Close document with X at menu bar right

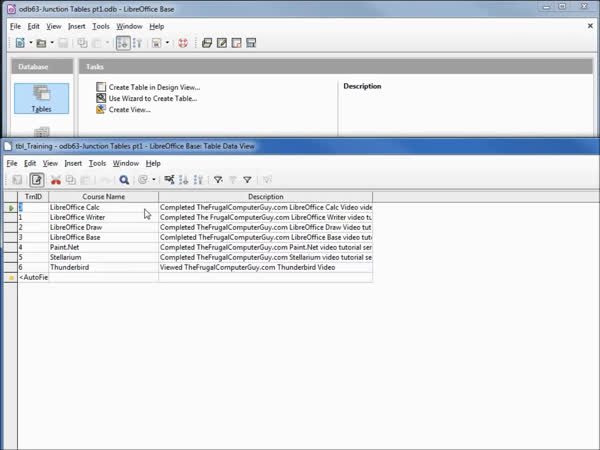(590, 26)
